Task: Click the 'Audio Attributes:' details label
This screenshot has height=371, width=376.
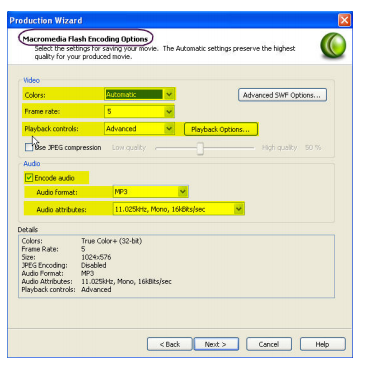Action: 47,281
